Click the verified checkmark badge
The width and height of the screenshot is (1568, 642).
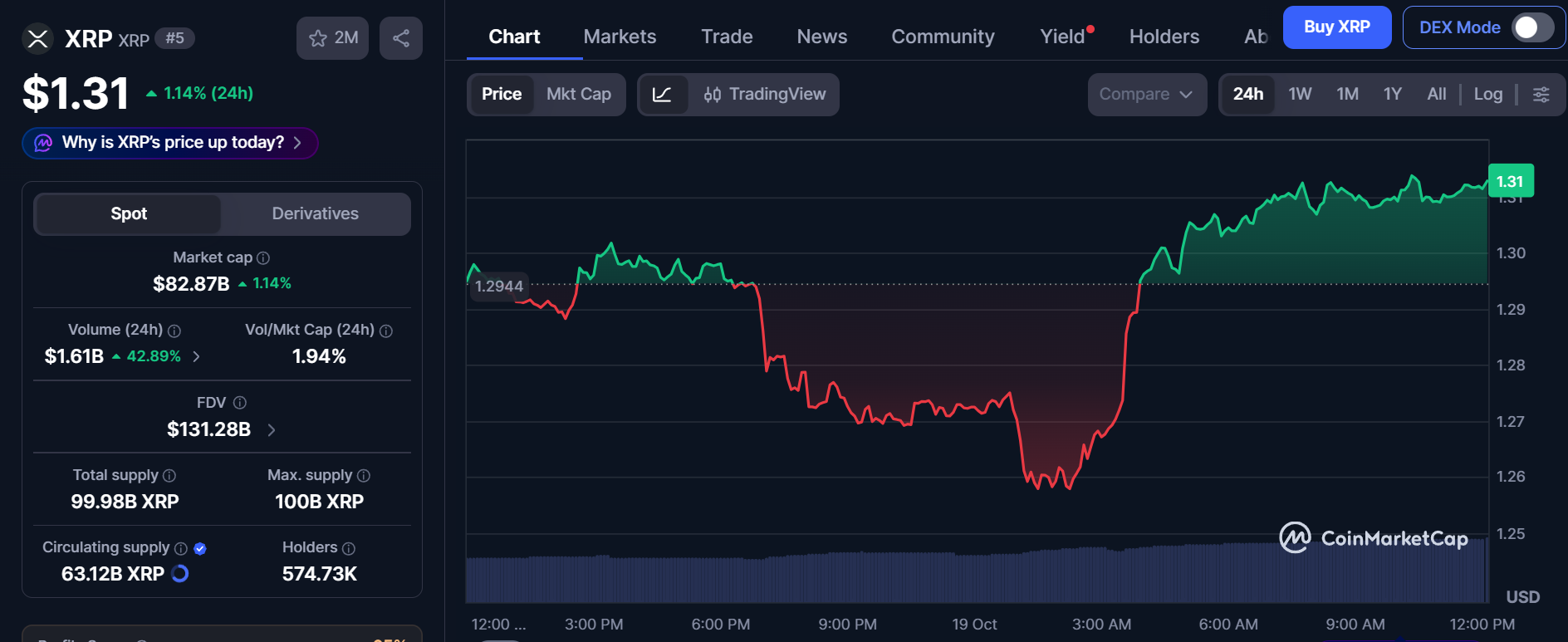coord(200,548)
